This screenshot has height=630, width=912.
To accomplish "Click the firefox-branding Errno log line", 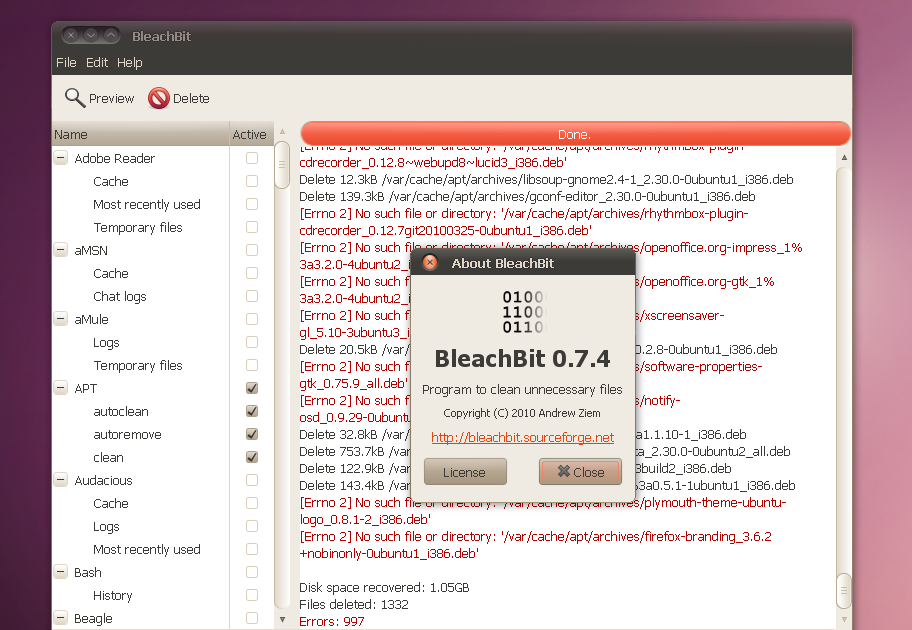I will point(535,545).
